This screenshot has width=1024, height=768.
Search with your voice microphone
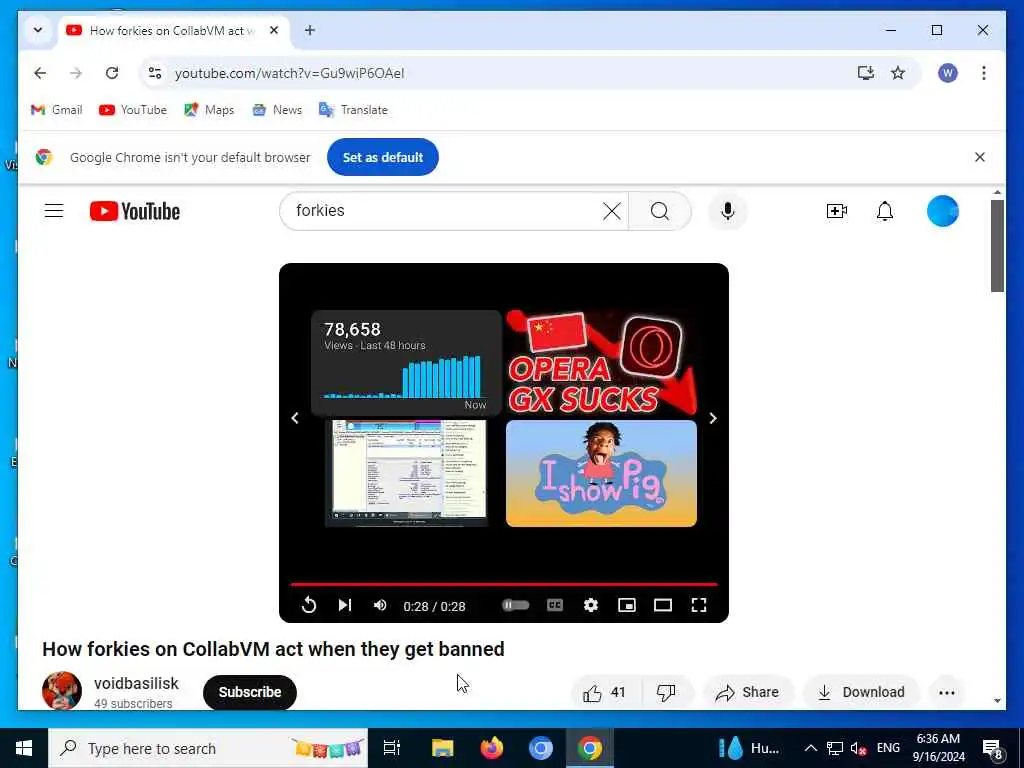point(728,211)
